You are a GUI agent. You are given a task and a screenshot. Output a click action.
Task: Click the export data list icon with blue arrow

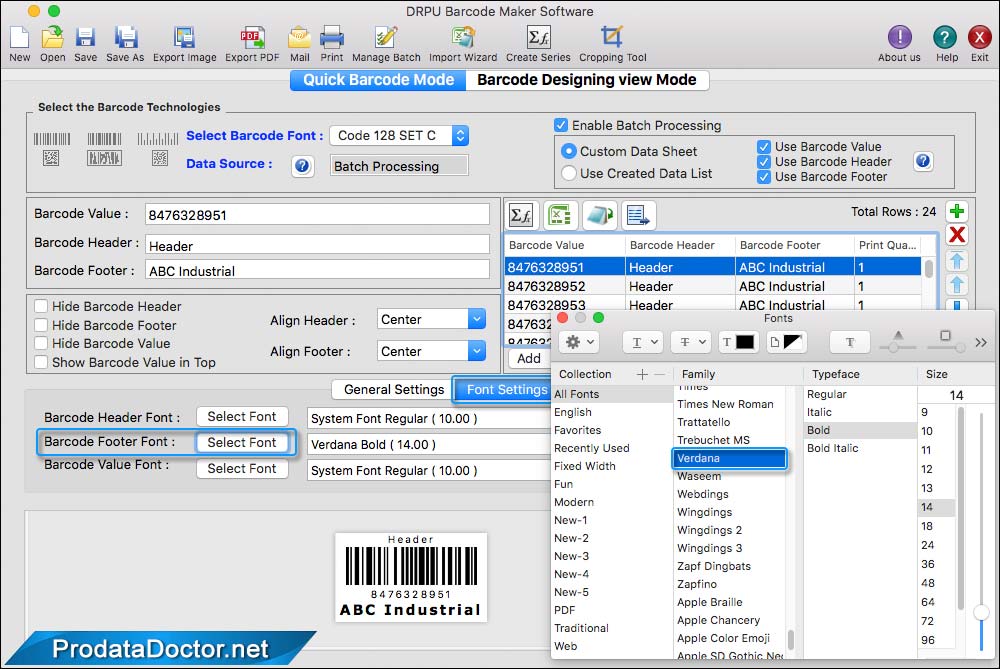pyautogui.click(x=637, y=216)
